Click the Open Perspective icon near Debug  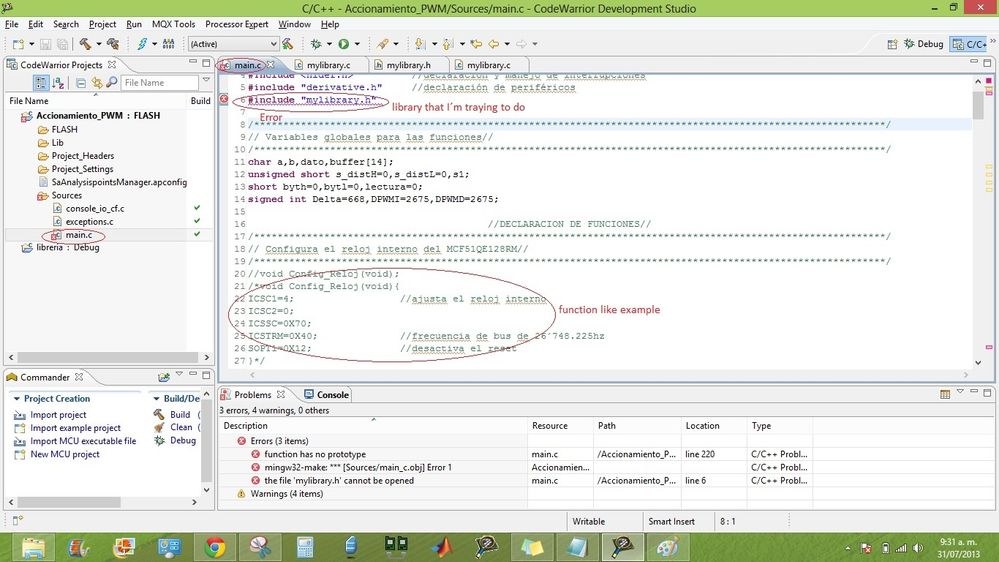(x=892, y=44)
